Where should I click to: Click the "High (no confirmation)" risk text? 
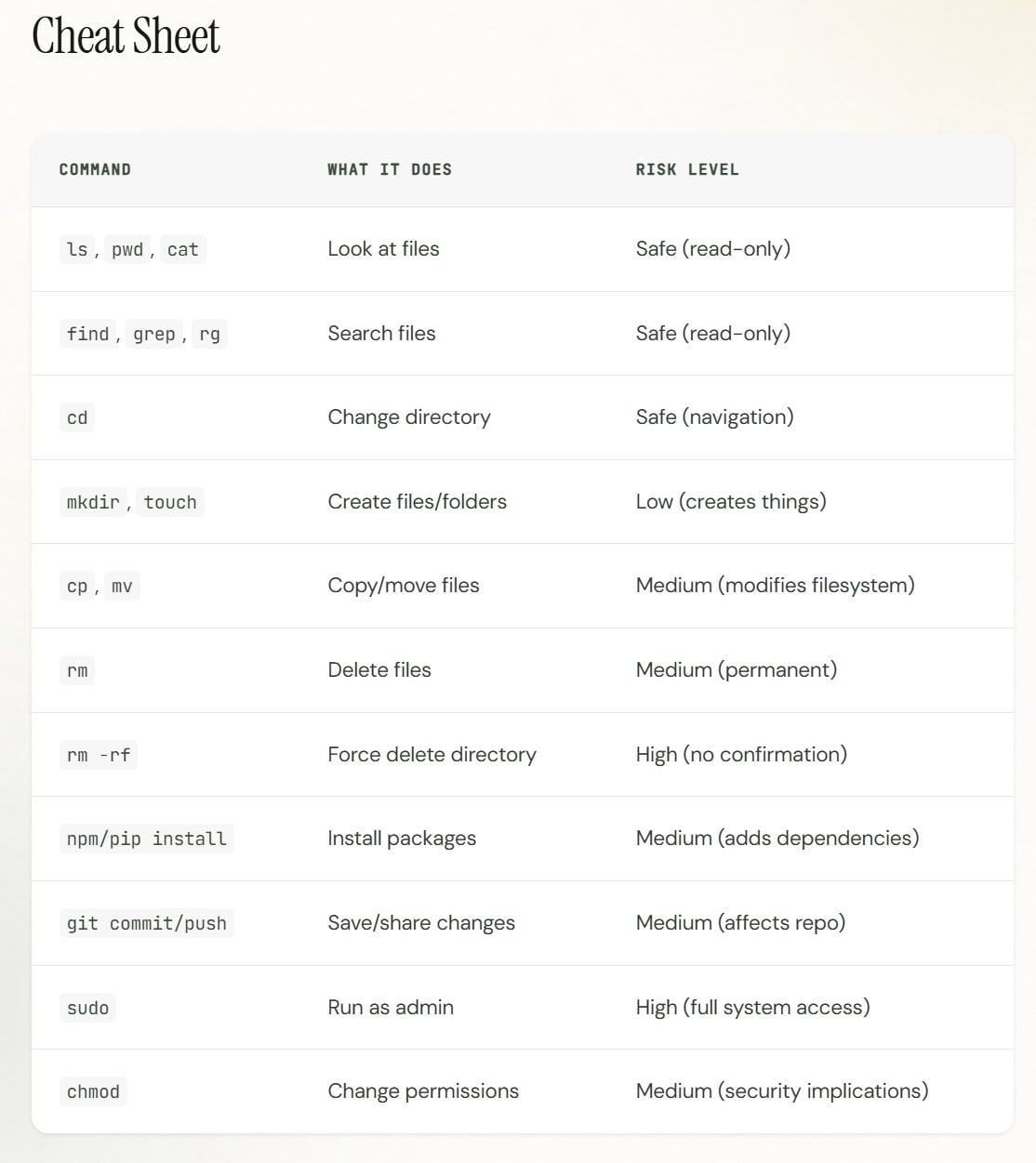741,754
